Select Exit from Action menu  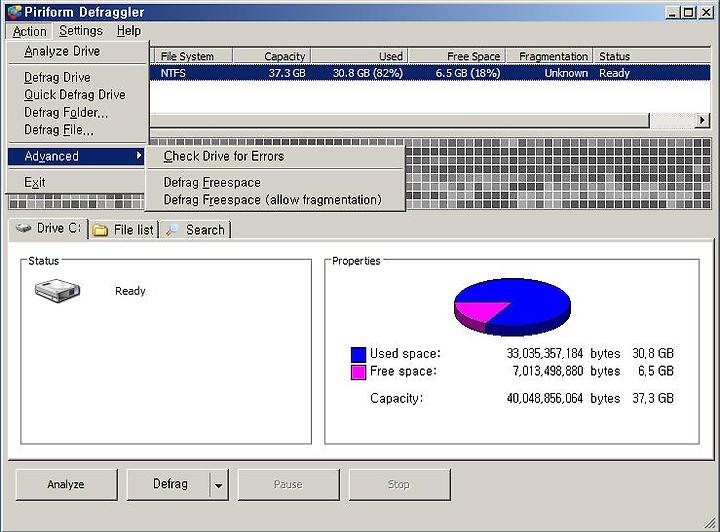(x=76, y=182)
